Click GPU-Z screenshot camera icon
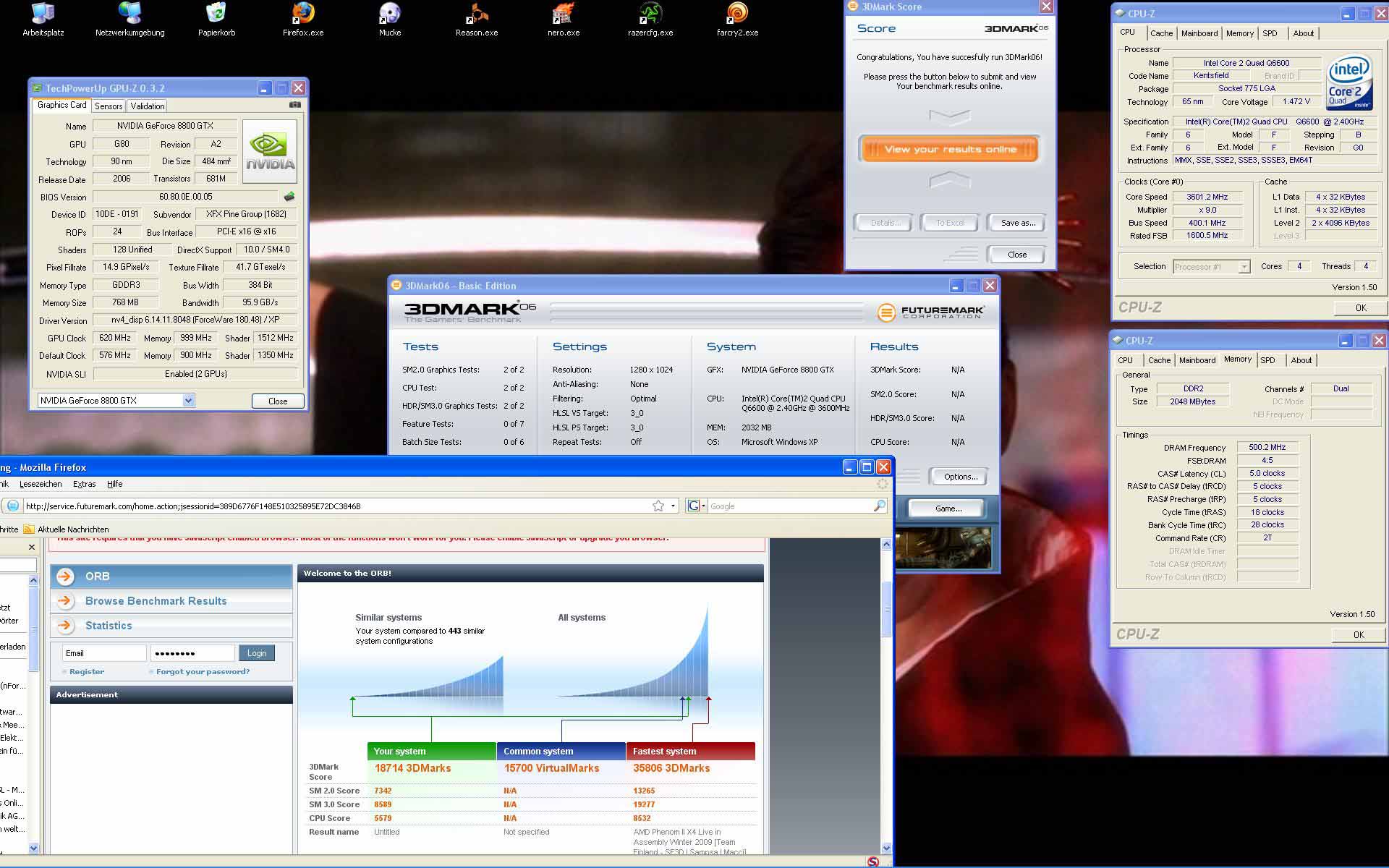The height and width of the screenshot is (868, 1389). pyautogui.click(x=295, y=105)
